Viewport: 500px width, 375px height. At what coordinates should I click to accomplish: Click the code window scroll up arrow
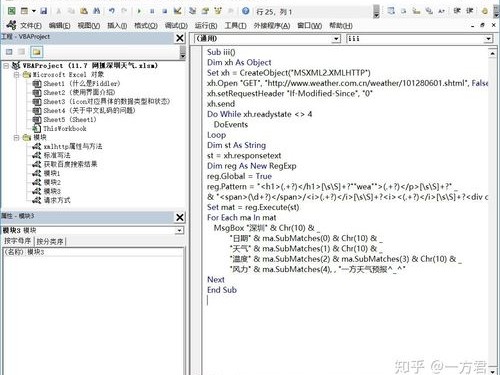492,53
